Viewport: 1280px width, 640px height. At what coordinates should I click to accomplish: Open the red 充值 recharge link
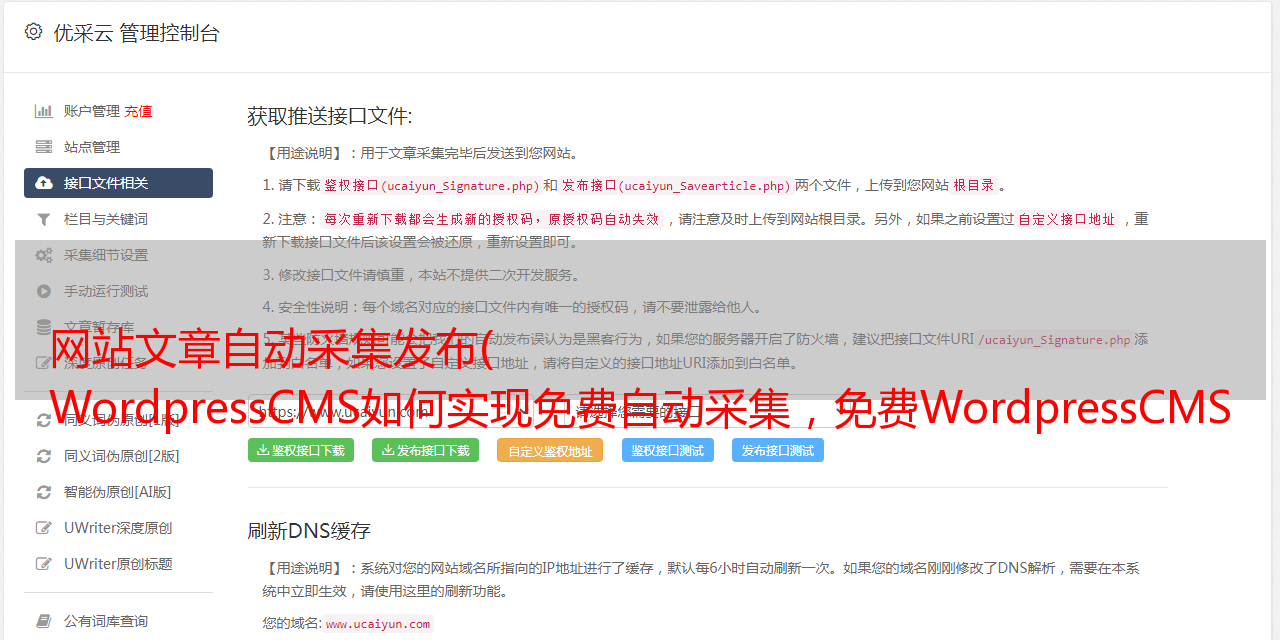click(x=139, y=111)
